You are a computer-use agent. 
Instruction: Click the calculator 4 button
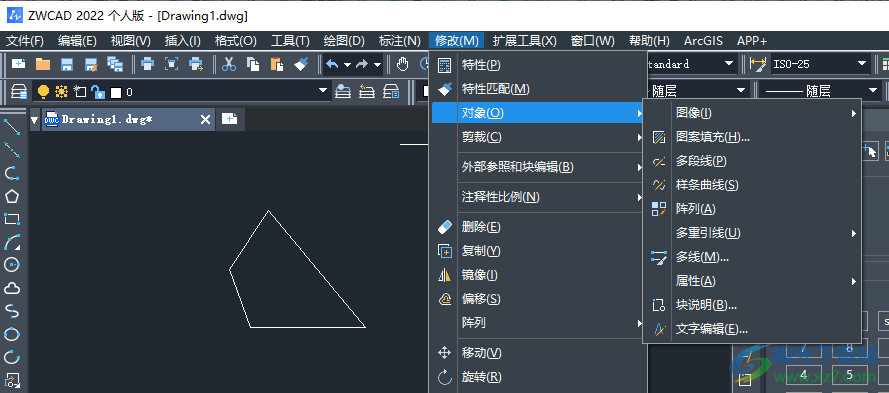pos(804,375)
